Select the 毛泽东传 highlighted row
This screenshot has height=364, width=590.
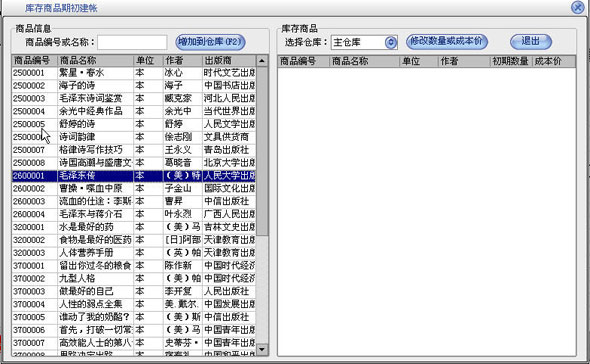[134, 175]
